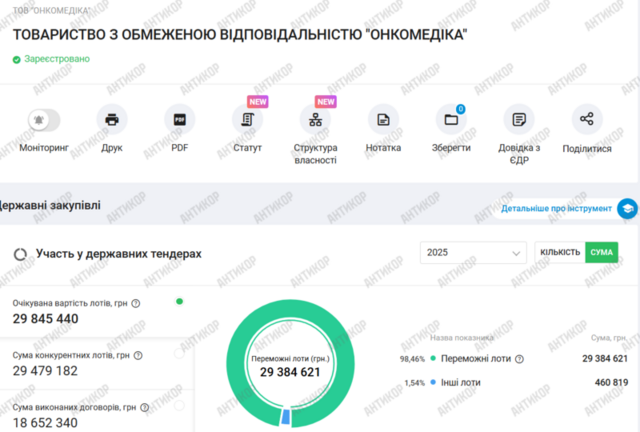This screenshot has height=432, width=640.
Task: Click help icon next to Переможні лоти legend
Action: click(519, 359)
